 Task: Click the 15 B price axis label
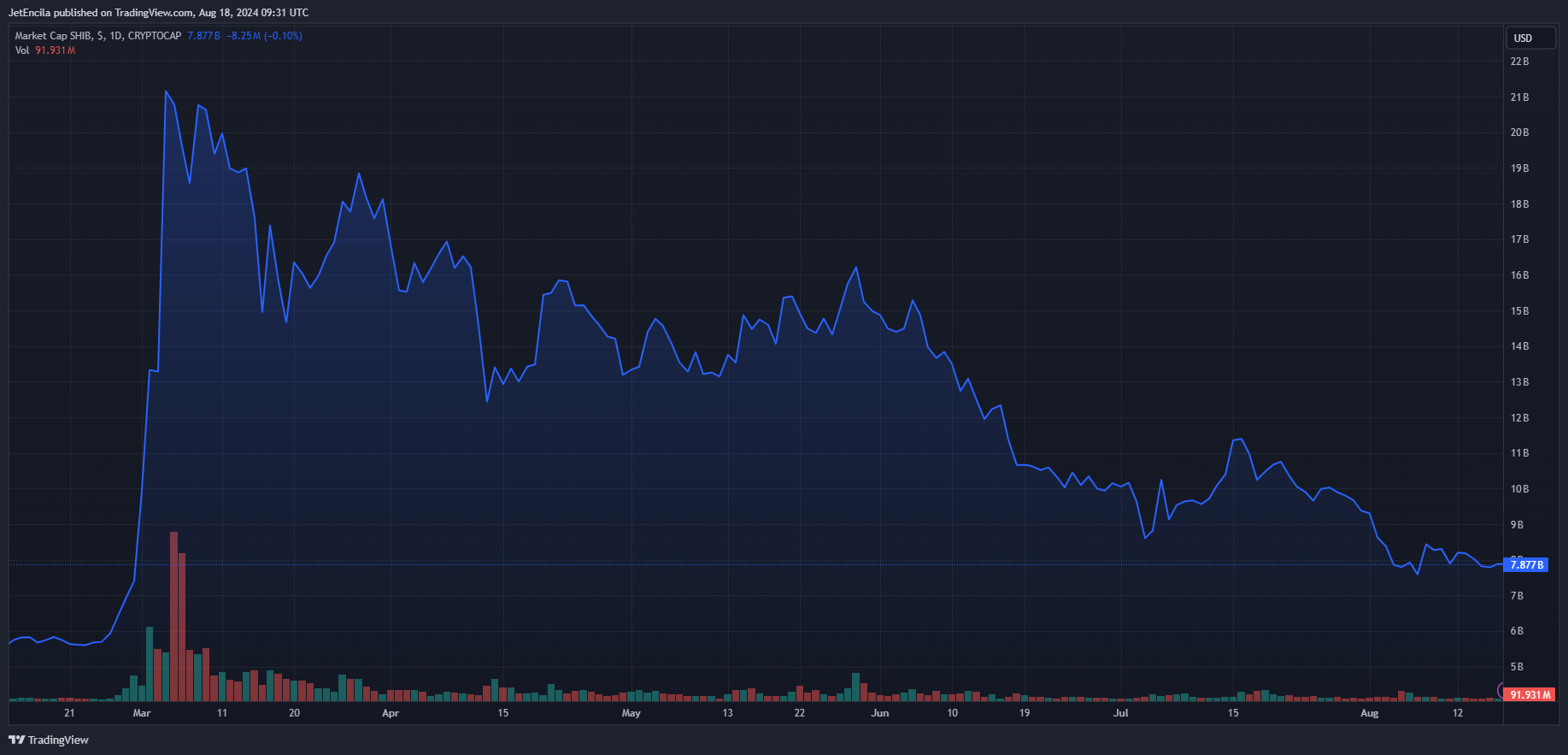(1519, 311)
